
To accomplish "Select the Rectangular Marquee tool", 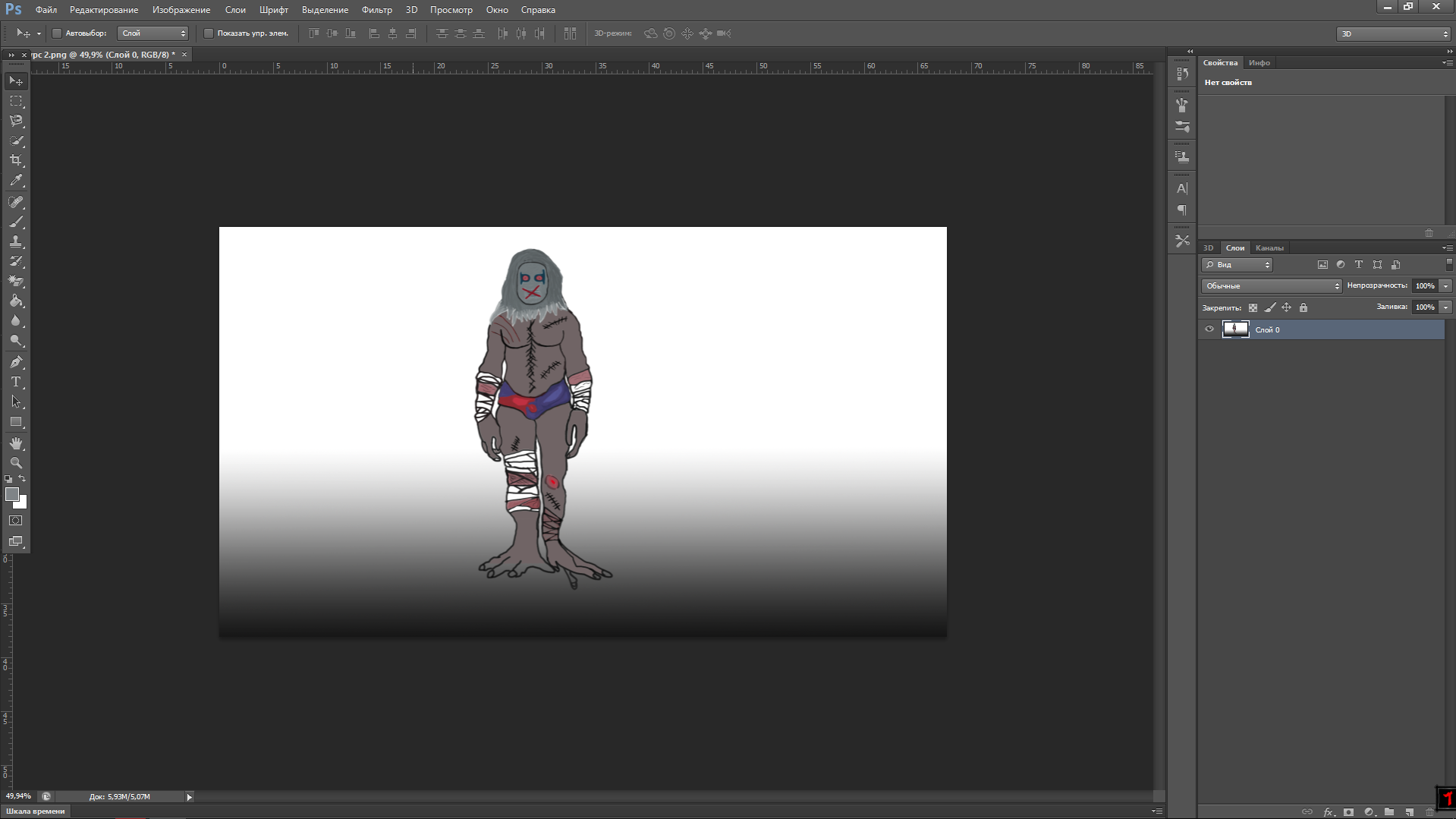I will point(16,101).
